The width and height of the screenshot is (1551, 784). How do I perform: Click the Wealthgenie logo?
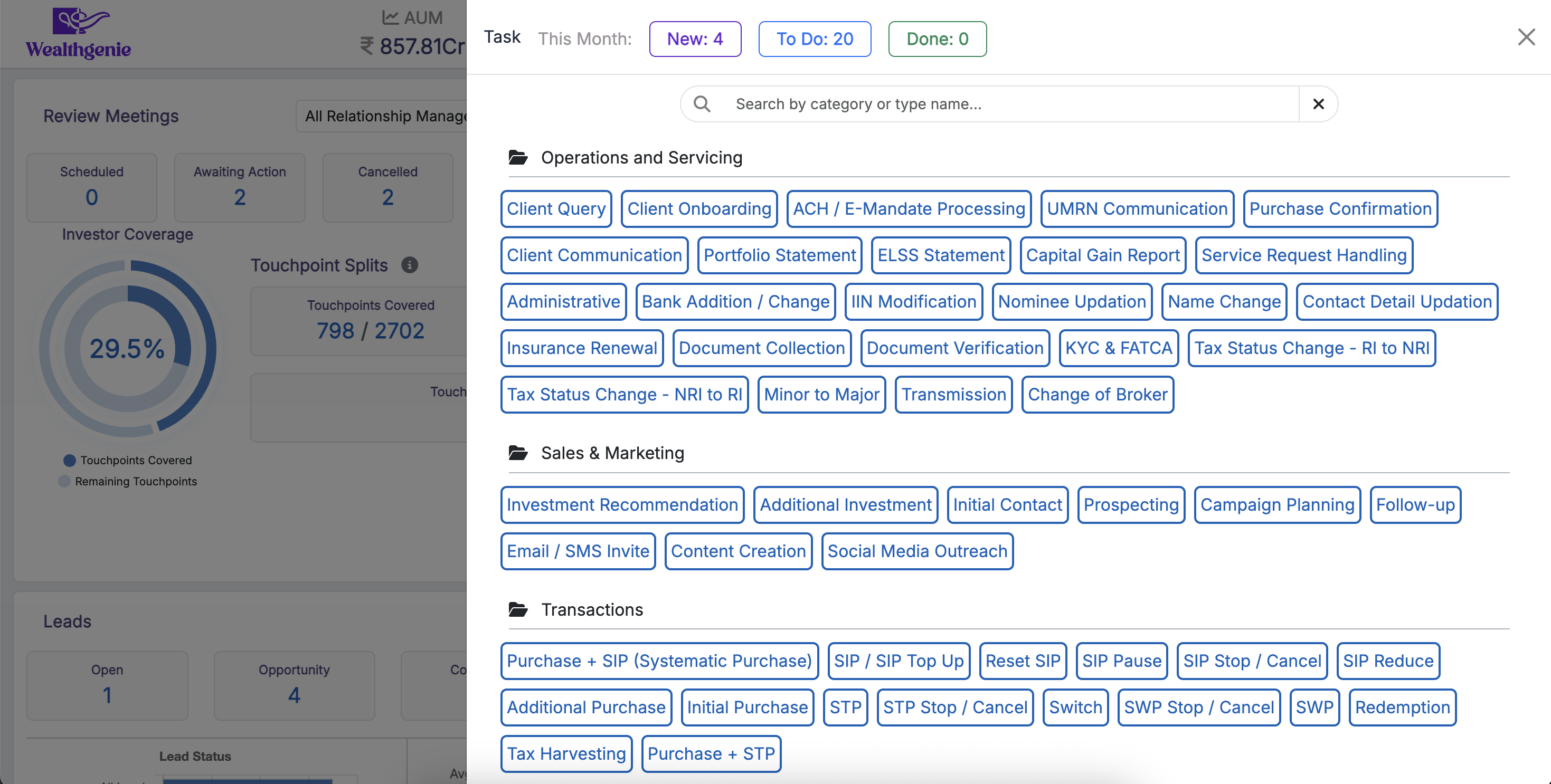(x=78, y=33)
